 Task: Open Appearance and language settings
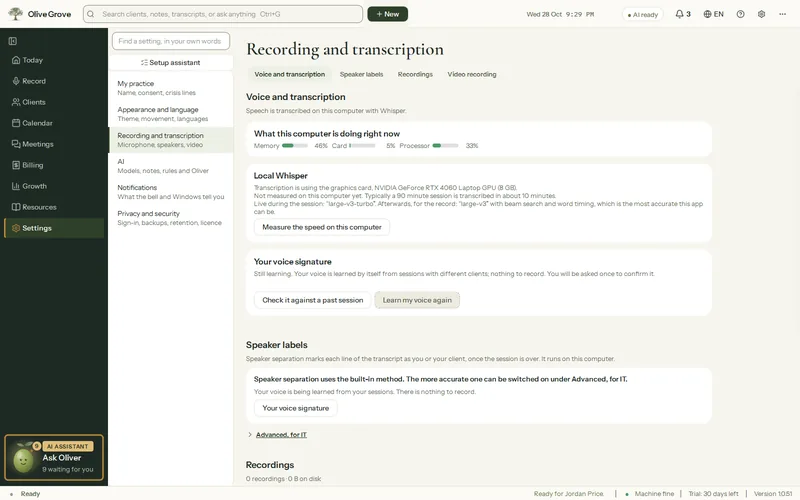[x=171, y=114]
